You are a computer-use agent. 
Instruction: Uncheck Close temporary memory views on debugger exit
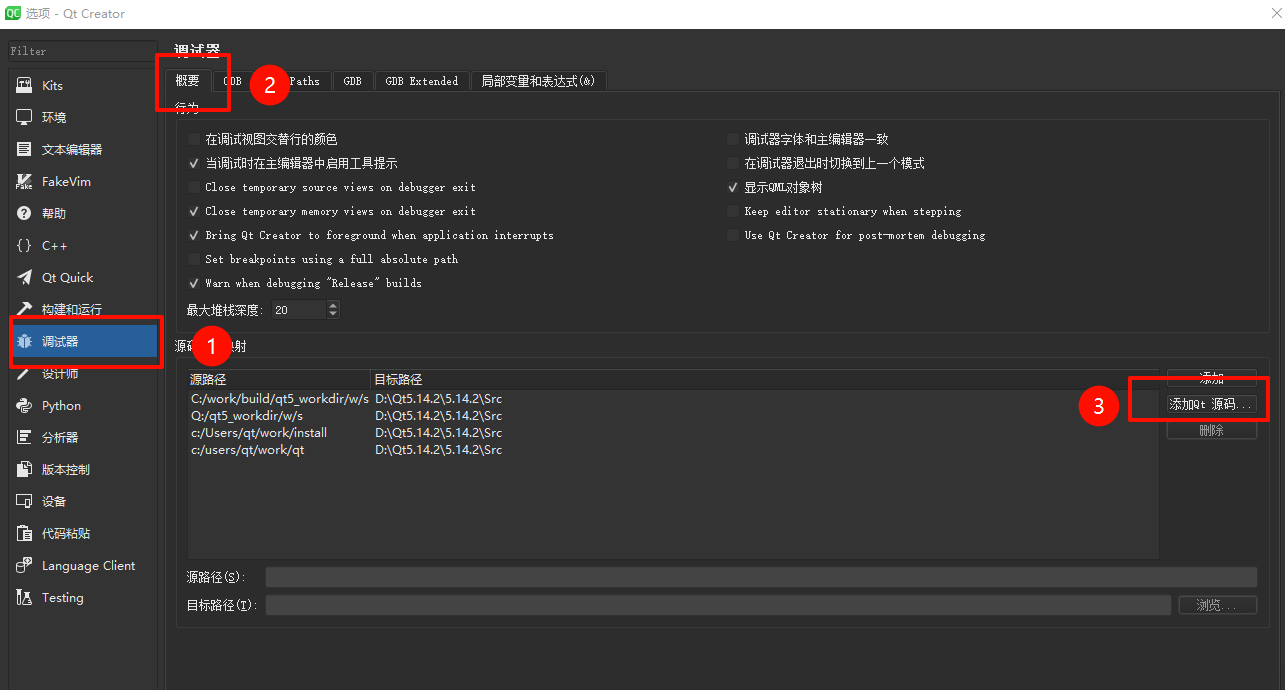(194, 212)
